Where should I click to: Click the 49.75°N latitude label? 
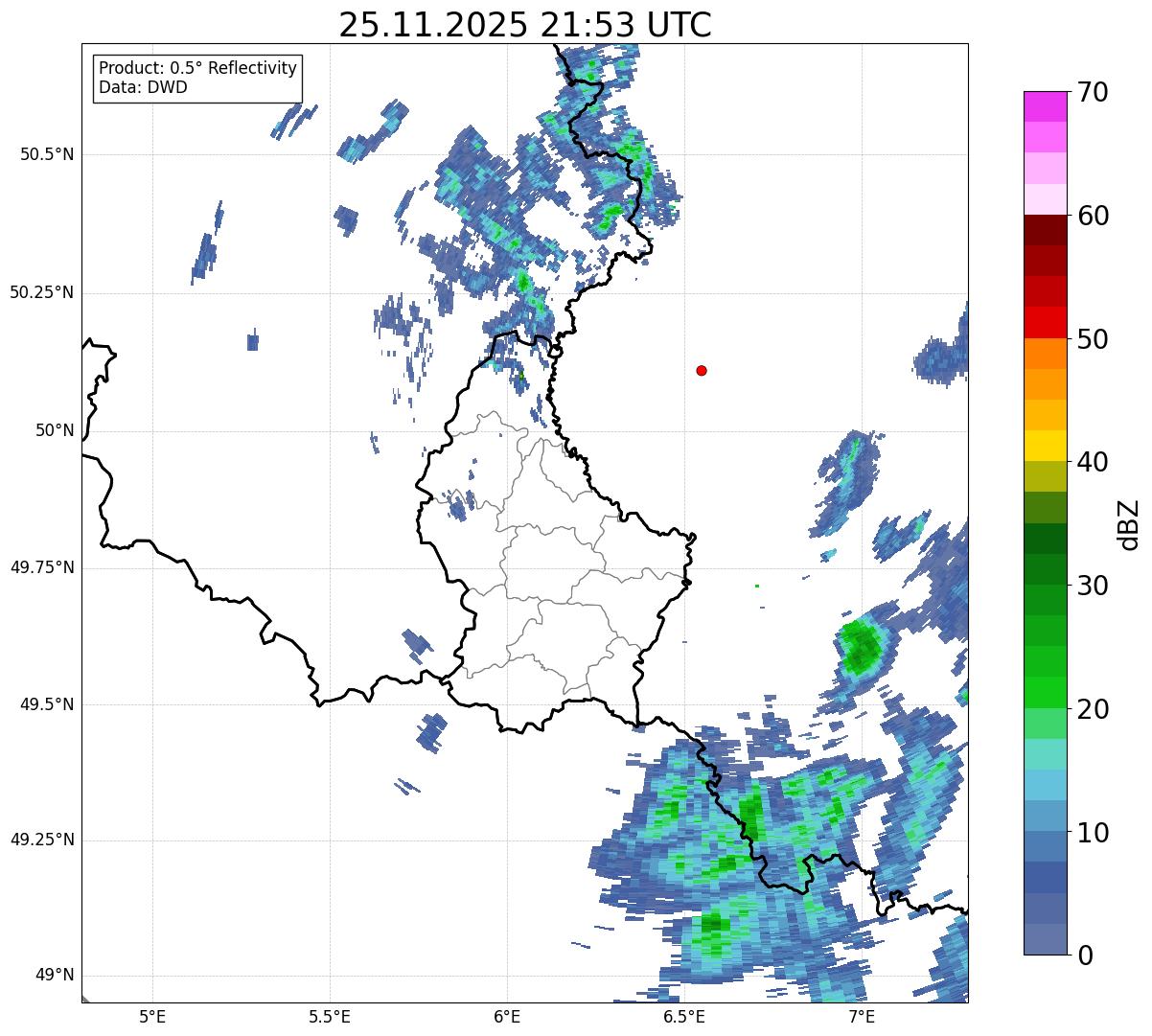point(42,567)
